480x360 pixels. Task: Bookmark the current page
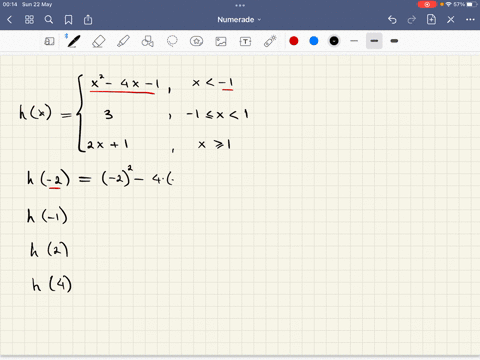tap(68, 20)
